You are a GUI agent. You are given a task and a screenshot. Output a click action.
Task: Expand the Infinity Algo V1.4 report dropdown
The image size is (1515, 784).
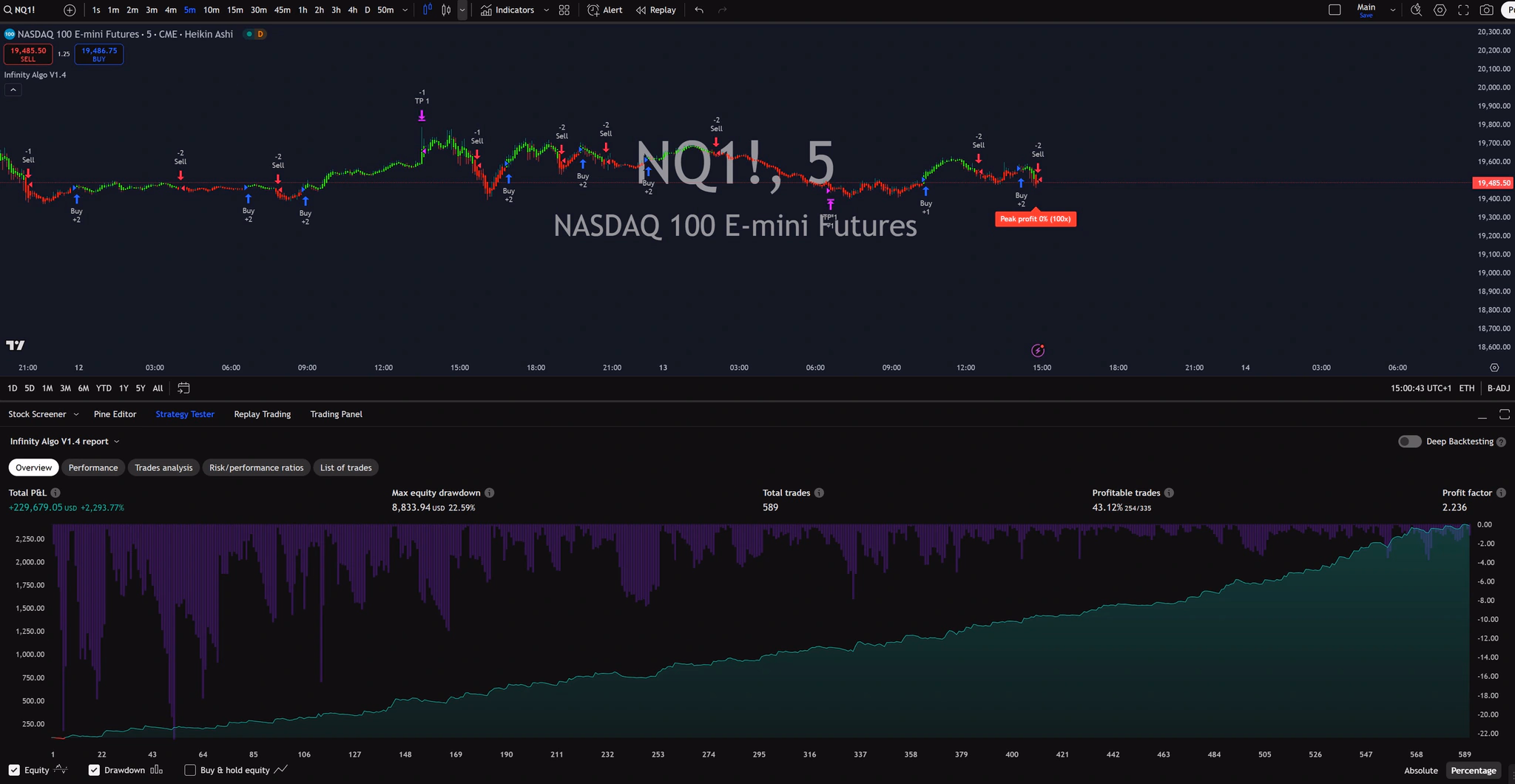[x=115, y=441]
